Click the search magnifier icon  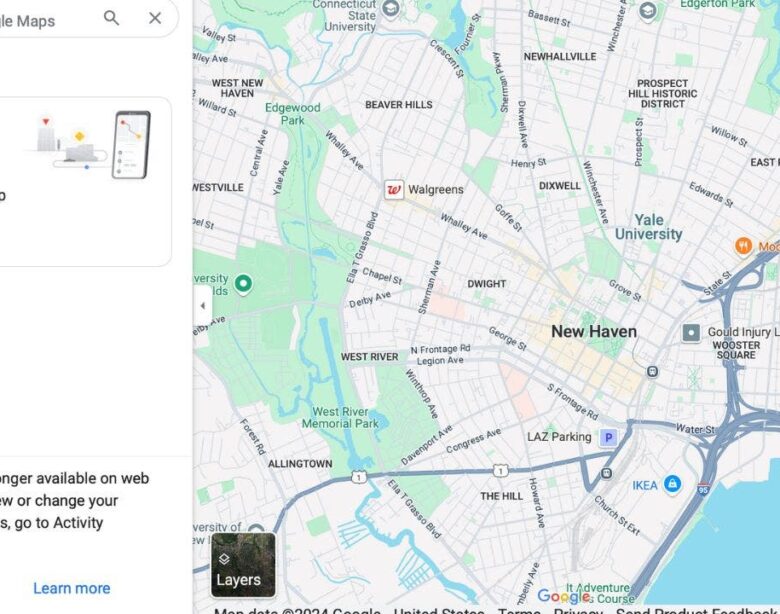tap(111, 18)
